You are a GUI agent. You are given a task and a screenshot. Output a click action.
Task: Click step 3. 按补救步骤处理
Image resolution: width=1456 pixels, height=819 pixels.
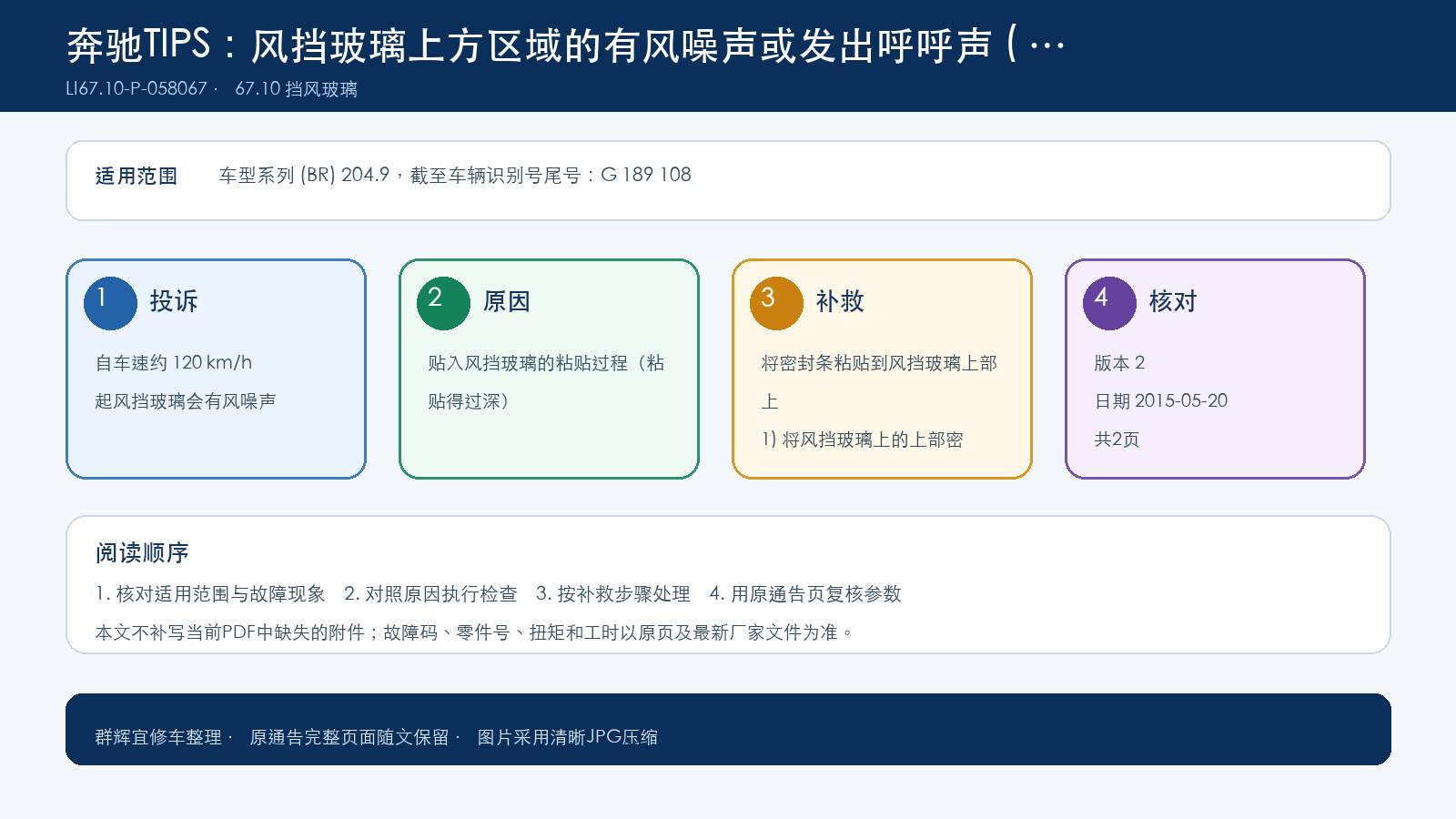pos(613,593)
